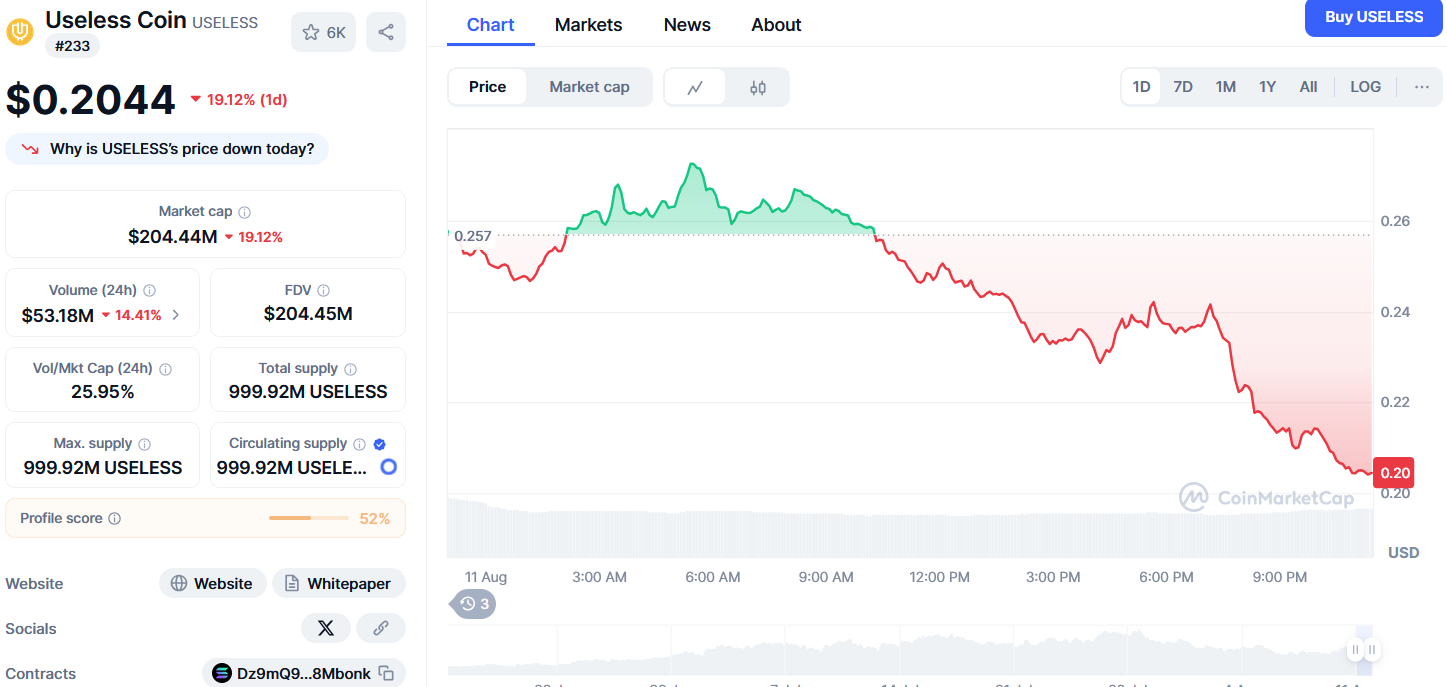1447x687 pixels.
Task: Click the $0.2044 price value
Action: [91, 99]
